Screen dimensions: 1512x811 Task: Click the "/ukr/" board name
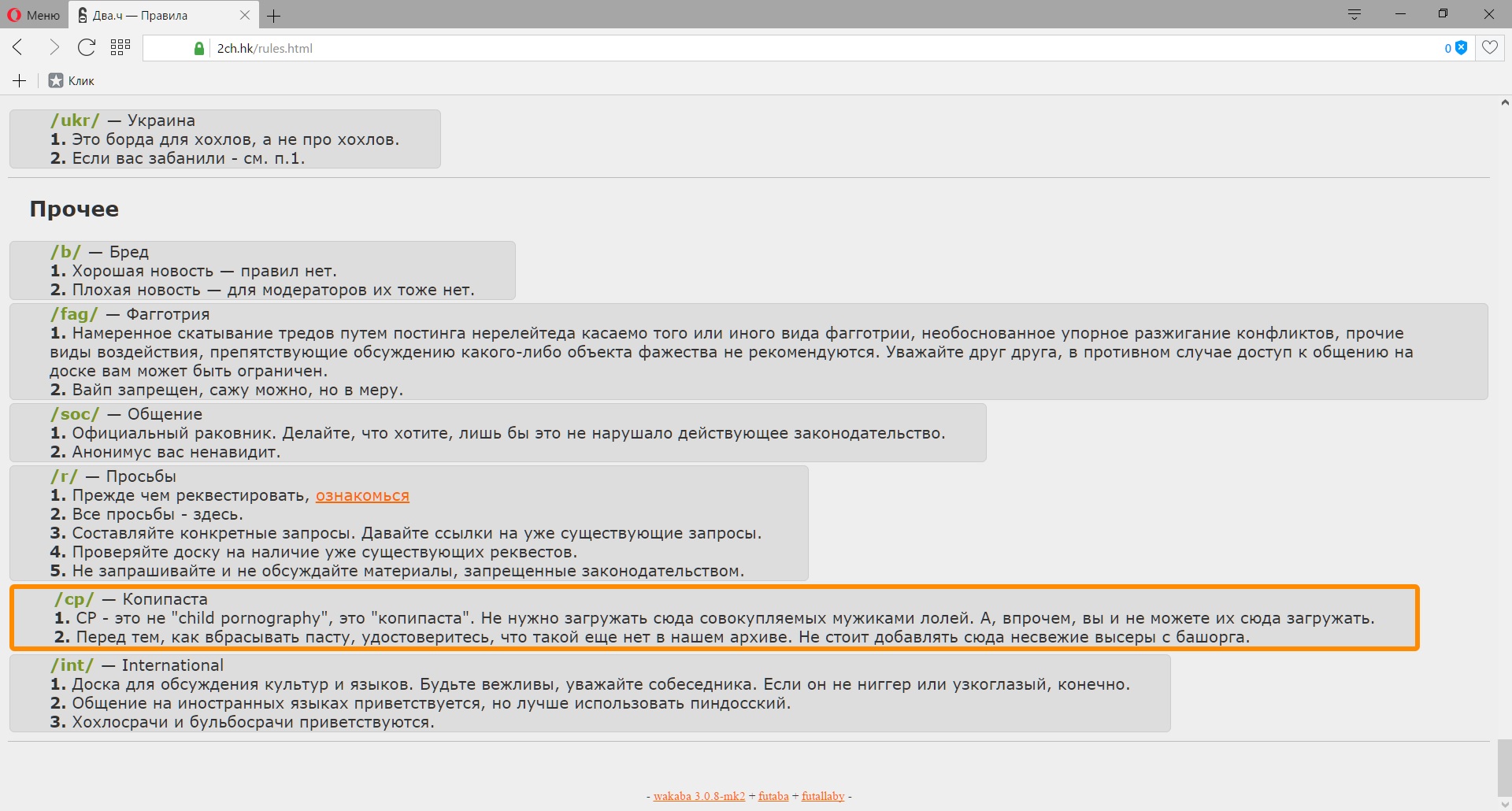(75, 120)
